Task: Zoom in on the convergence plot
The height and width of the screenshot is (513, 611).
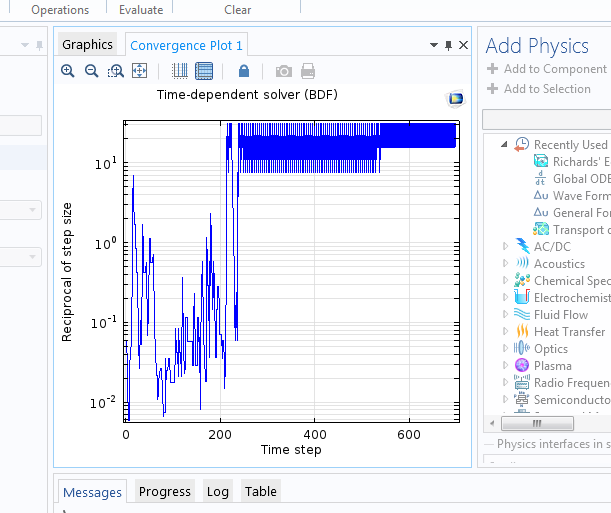Action: click(68, 71)
